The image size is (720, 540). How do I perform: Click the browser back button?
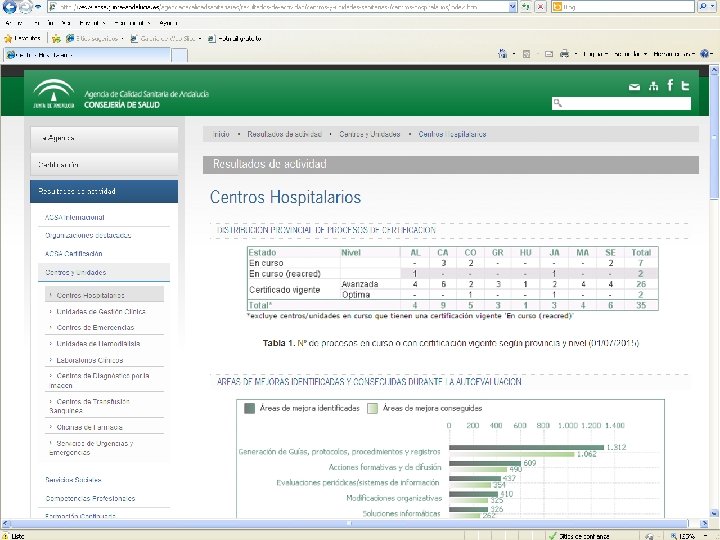click(11, 7)
